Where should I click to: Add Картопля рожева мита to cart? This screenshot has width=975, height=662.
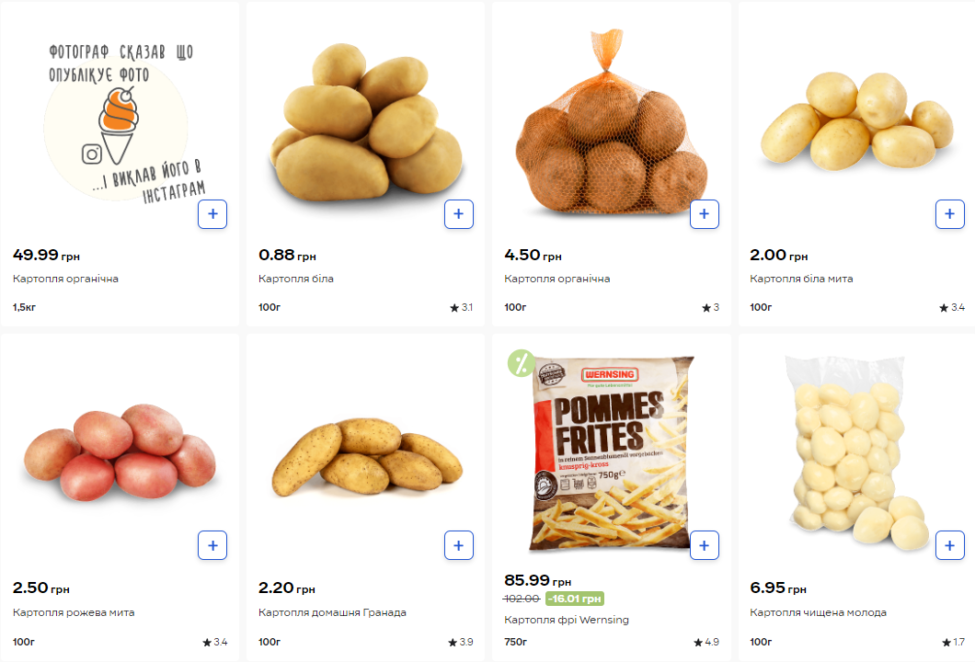(213, 545)
